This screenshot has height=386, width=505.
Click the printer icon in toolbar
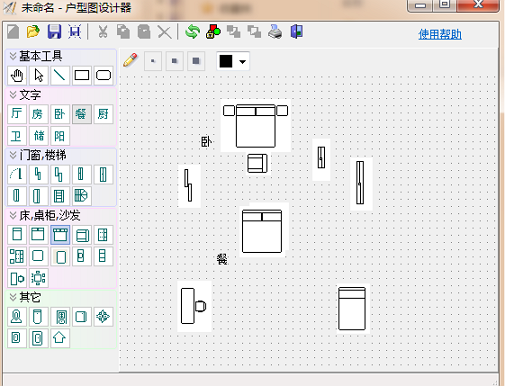coord(275,32)
